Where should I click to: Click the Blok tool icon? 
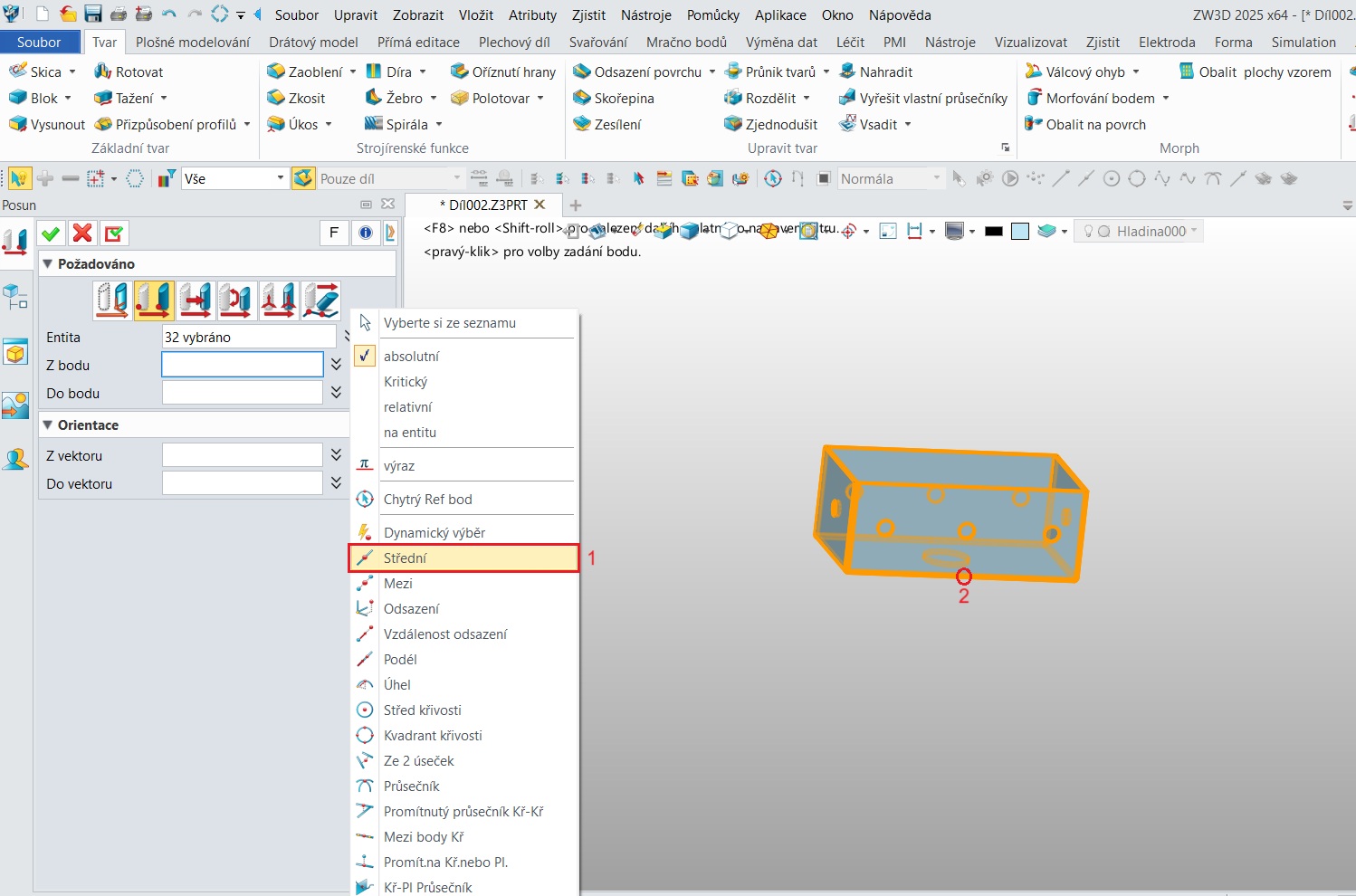[x=18, y=98]
